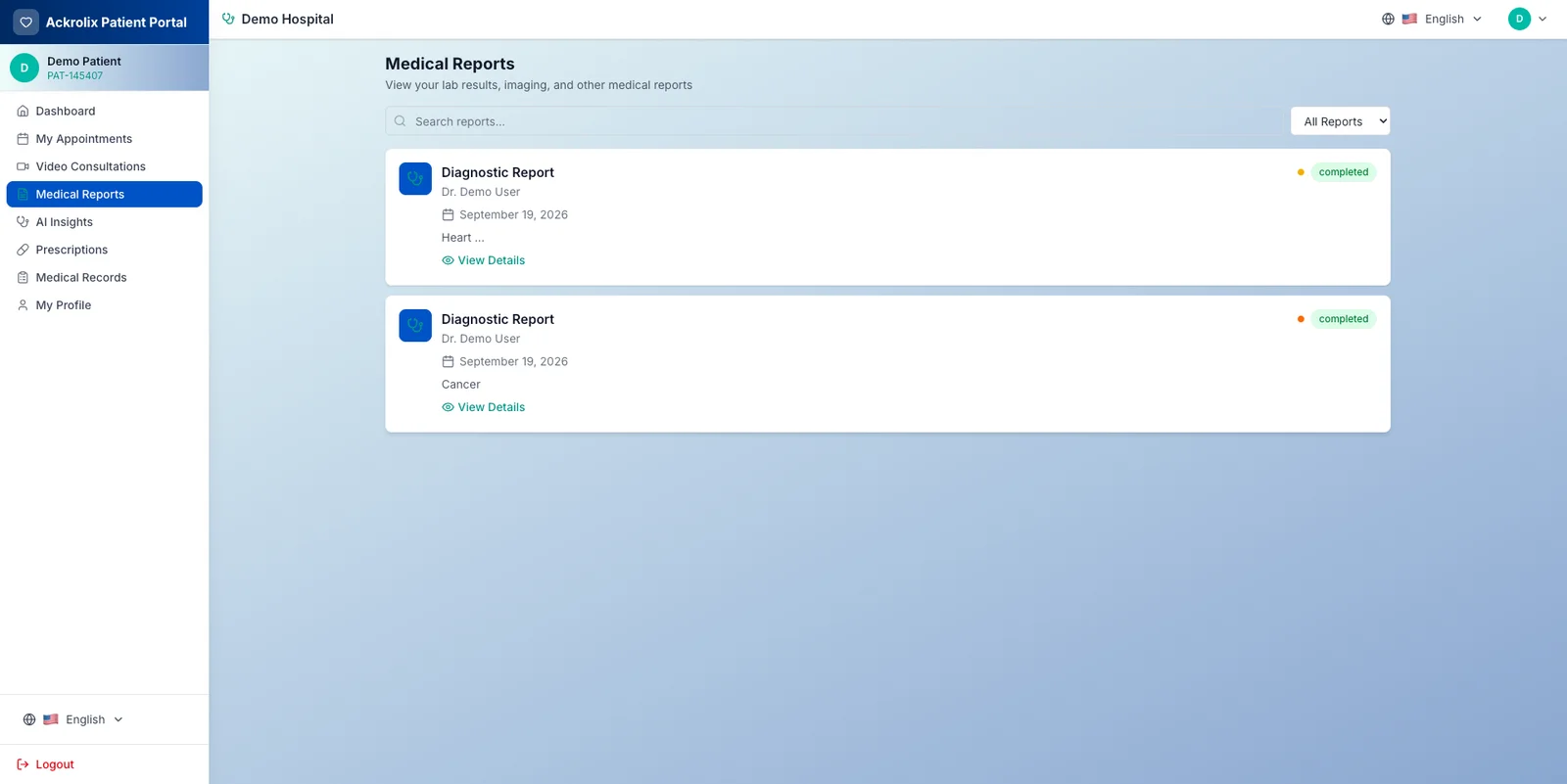The height and width of the screenshot is (784, 1567).
Task: Open AI Insights menu item
Action: pos(105,222)
